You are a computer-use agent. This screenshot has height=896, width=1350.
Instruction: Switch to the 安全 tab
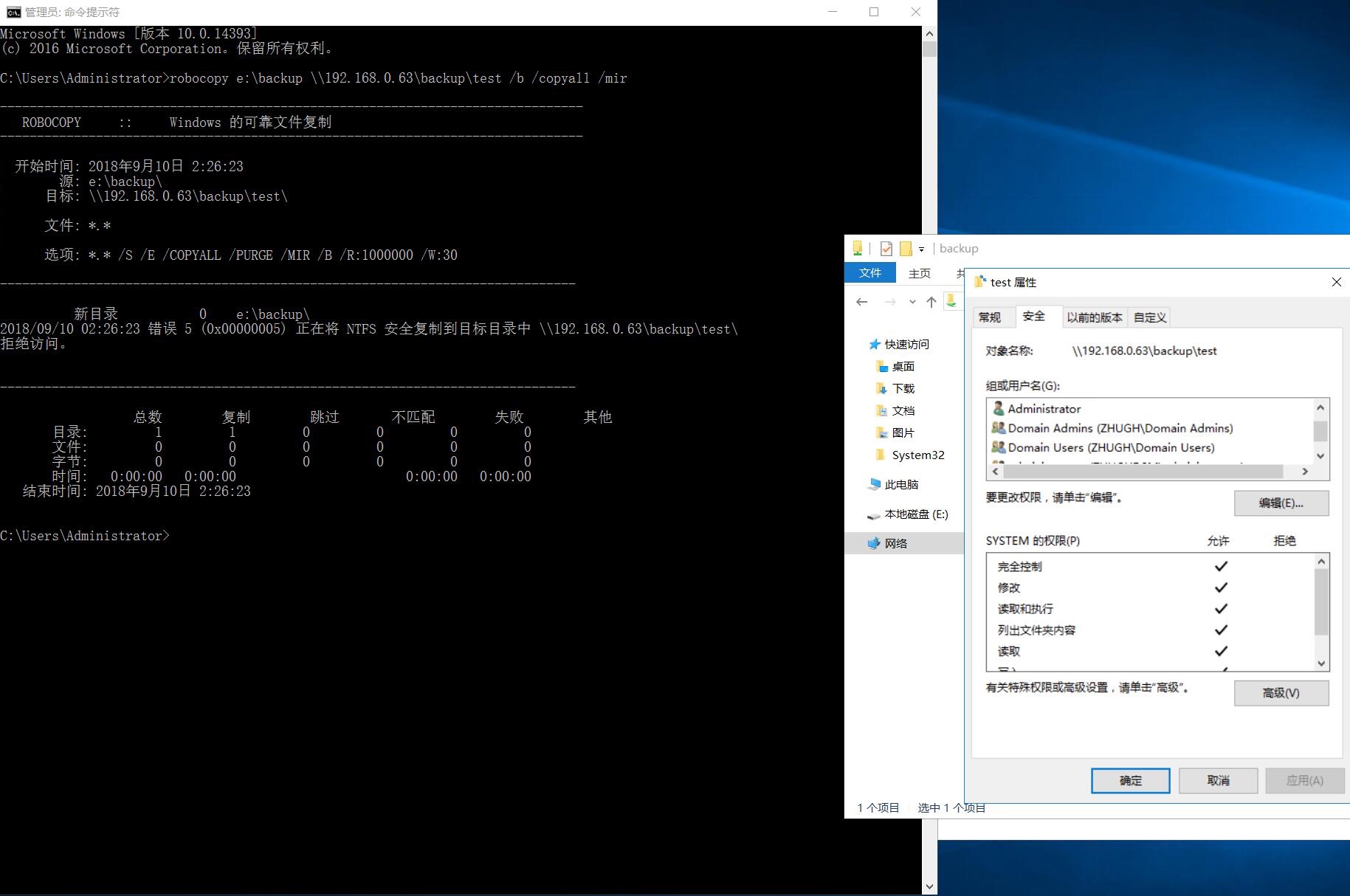[1034, 316]
